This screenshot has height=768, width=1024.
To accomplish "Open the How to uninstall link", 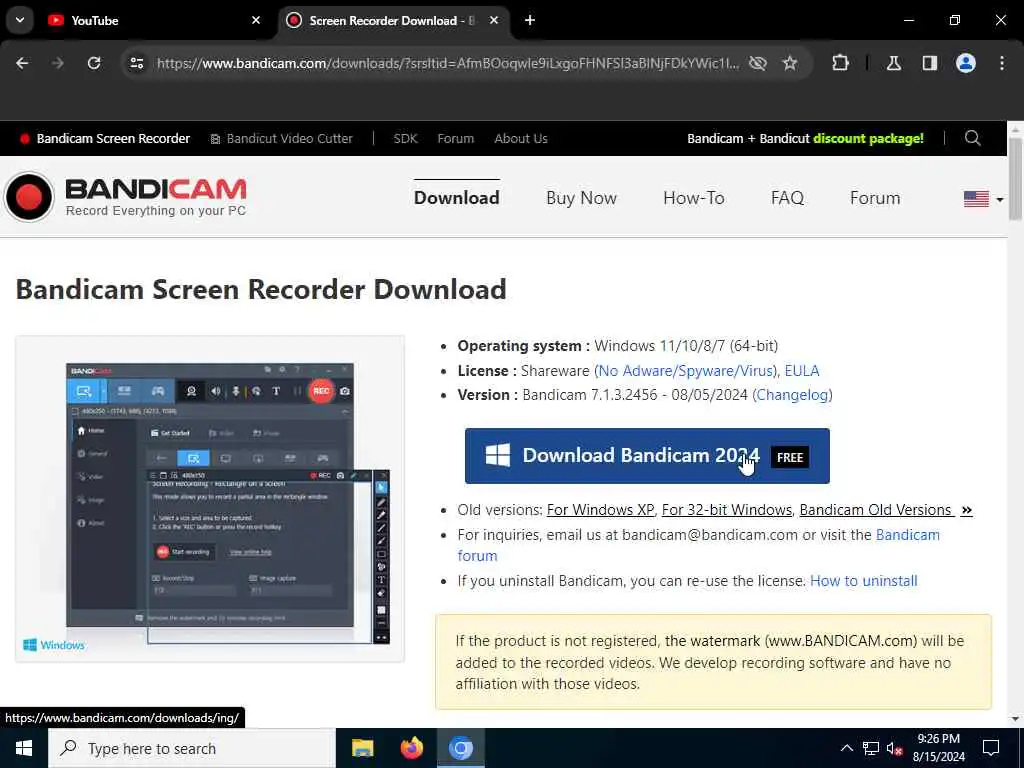I will point(863,581).
